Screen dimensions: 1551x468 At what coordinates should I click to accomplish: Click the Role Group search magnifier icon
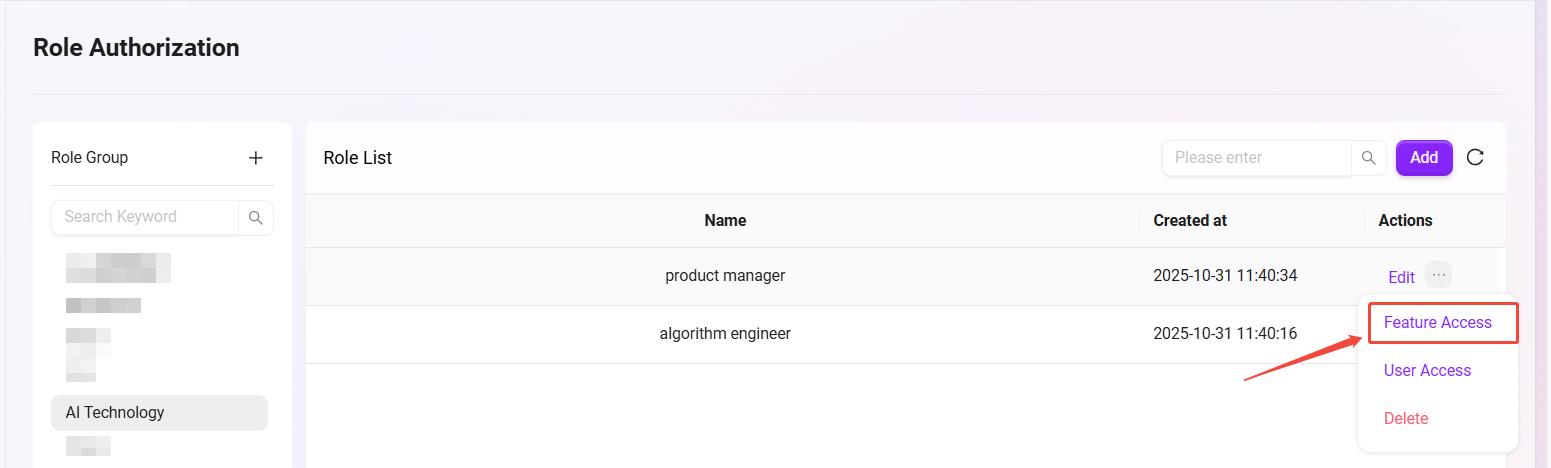(256, 217)
